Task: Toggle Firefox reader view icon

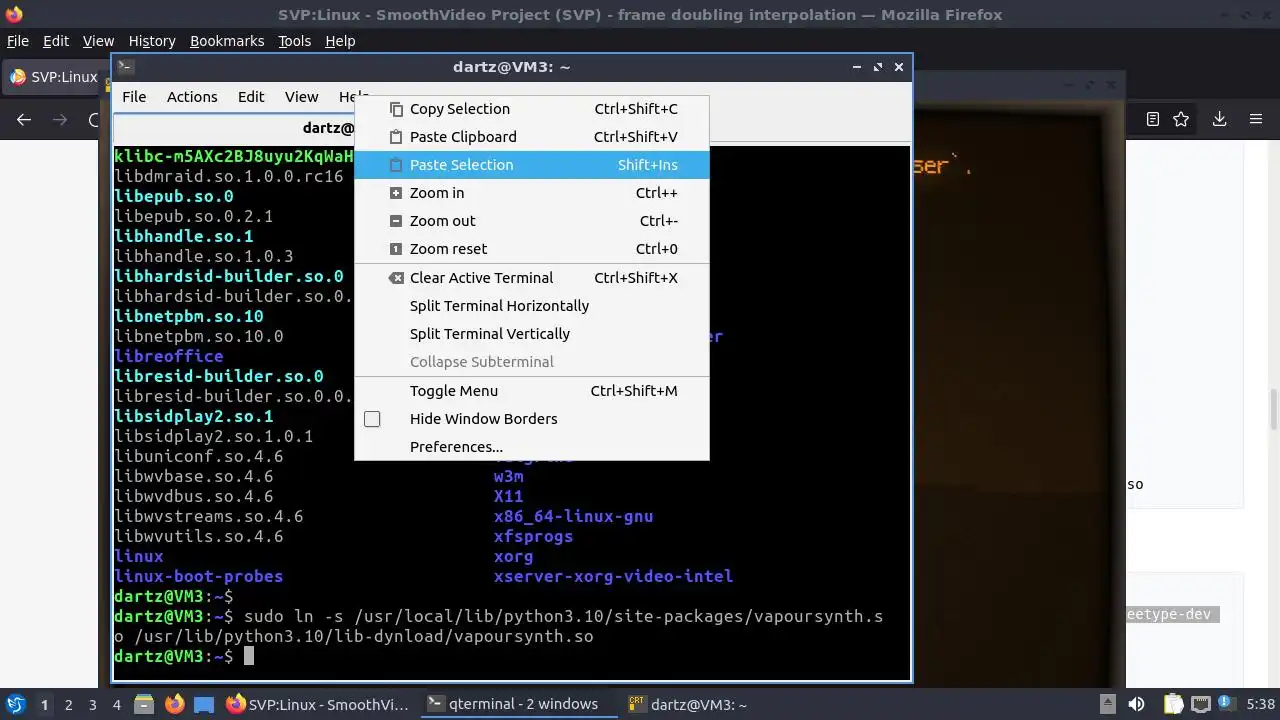Action: click(1153, 119)
